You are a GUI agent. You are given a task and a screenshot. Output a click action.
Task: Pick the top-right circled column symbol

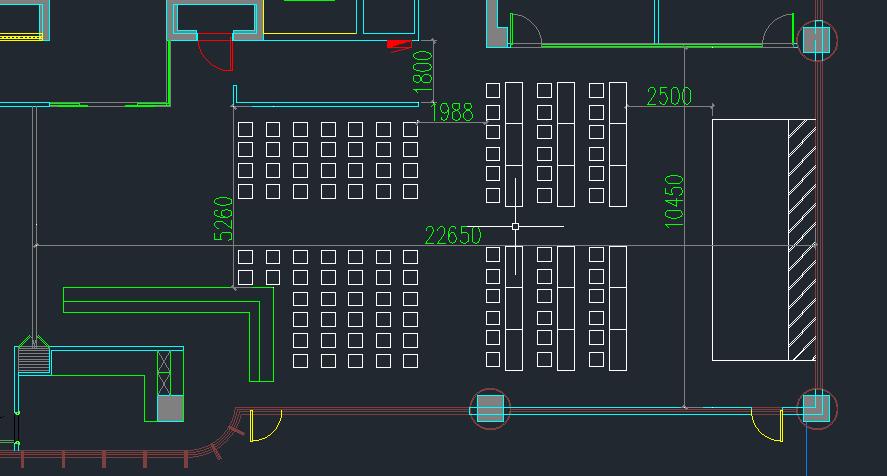click(817, 40)
